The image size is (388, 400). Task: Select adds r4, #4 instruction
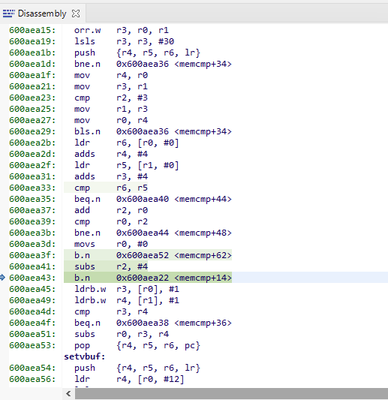[x=111, y=154]
